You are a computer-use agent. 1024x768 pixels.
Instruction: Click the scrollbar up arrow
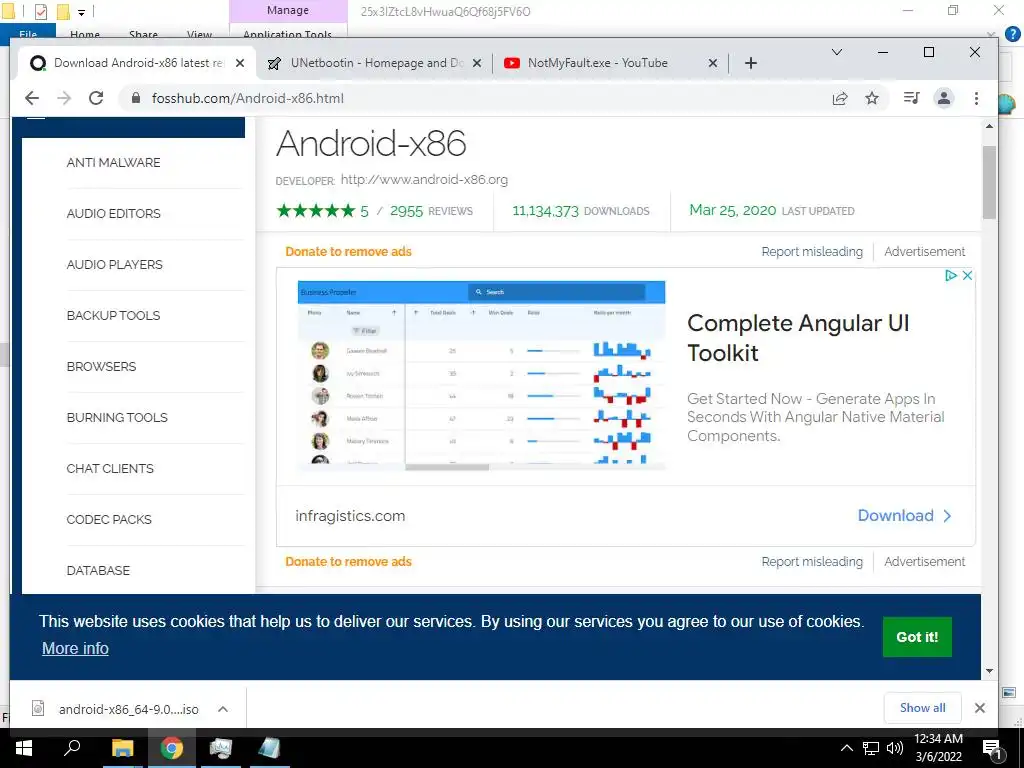989,126
